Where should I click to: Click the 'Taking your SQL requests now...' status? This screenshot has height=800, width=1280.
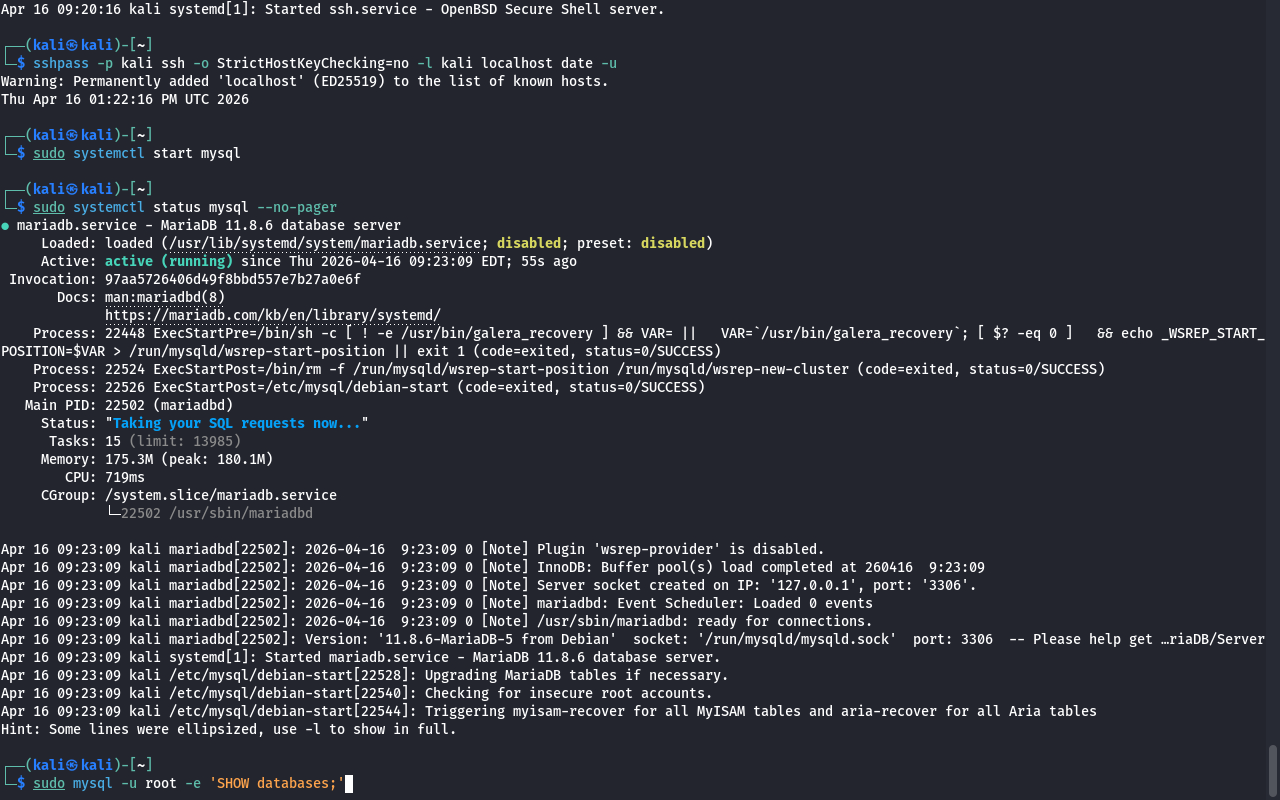236,423
